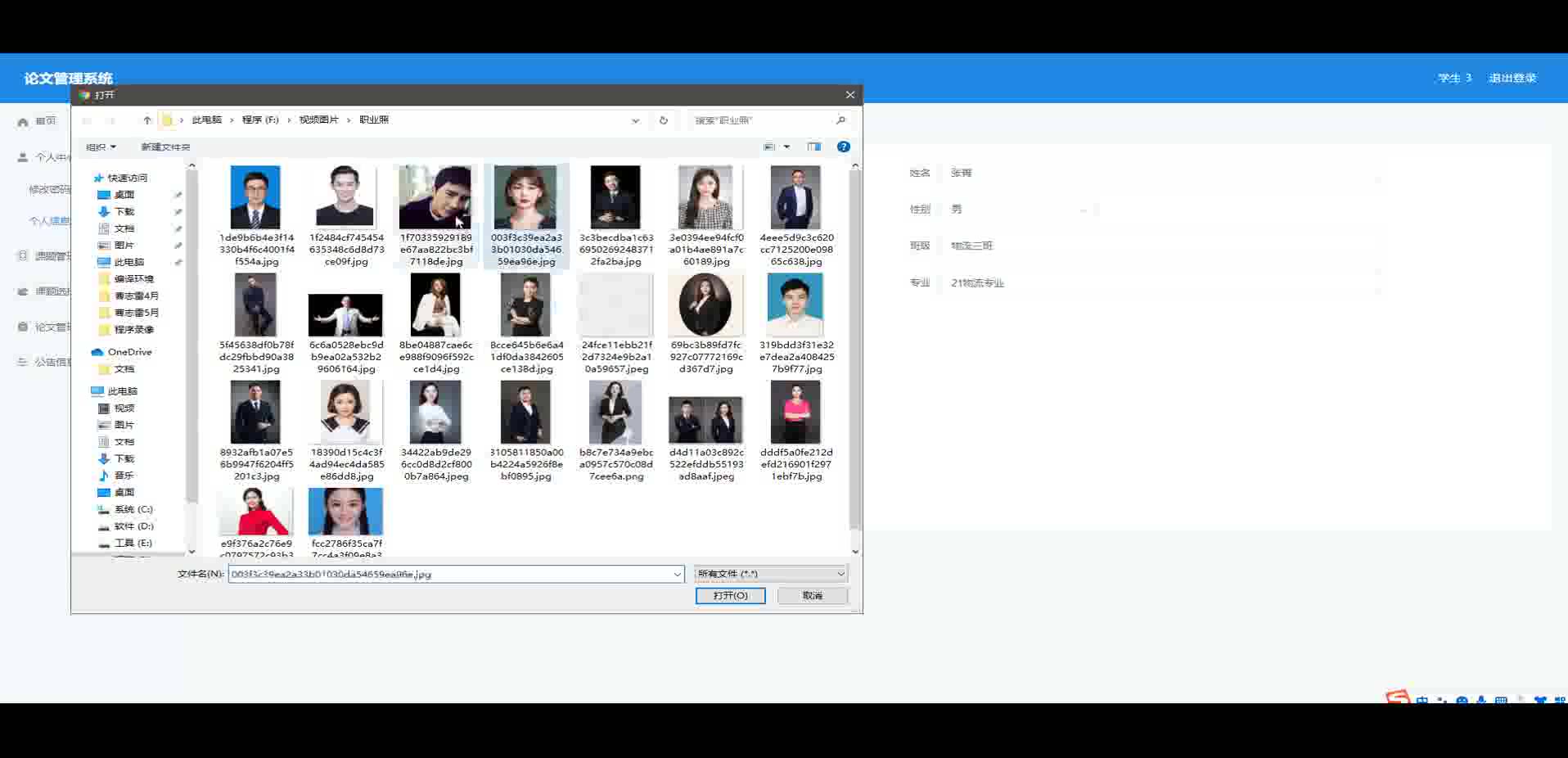The image size is (1568, 758).
Task: Expand the address bar history dropdown
Action: coord(636,120)
